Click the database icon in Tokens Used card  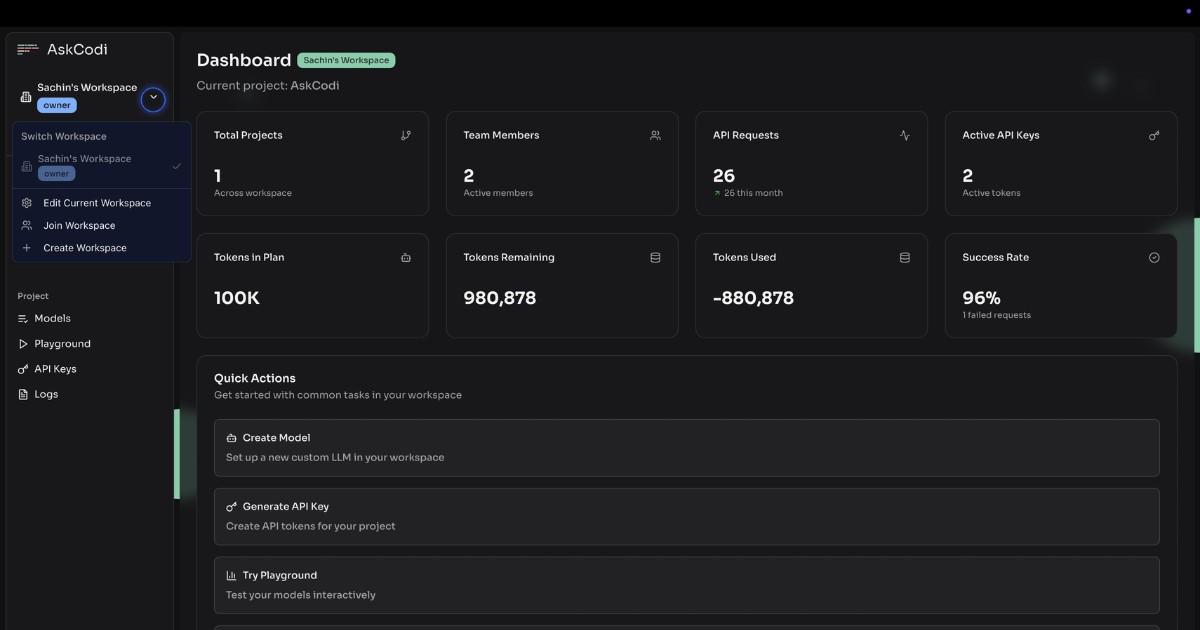905,257
